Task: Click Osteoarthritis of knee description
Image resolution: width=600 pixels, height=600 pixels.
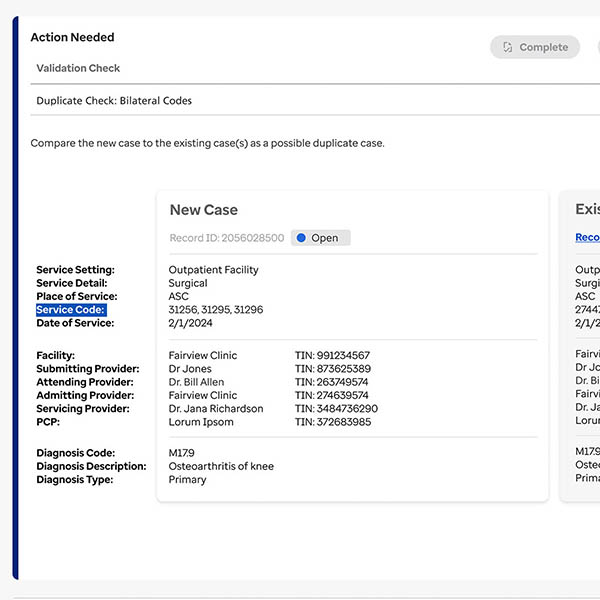Action: [x=221, y=466]
